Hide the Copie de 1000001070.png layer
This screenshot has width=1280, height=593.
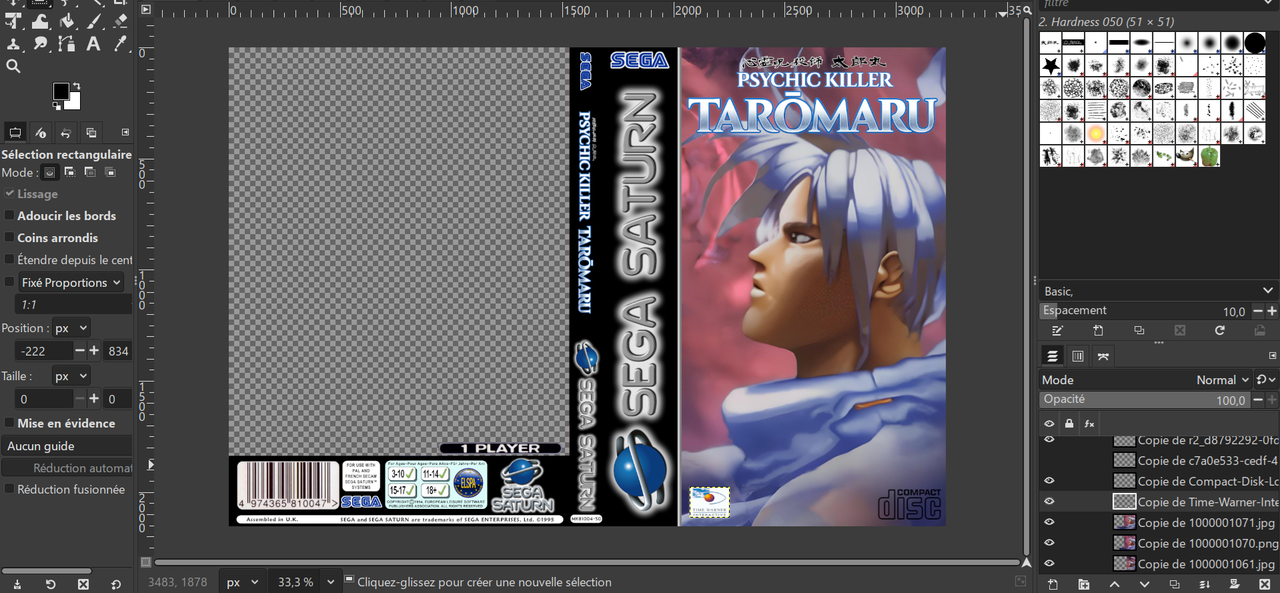click(1049, 543)
